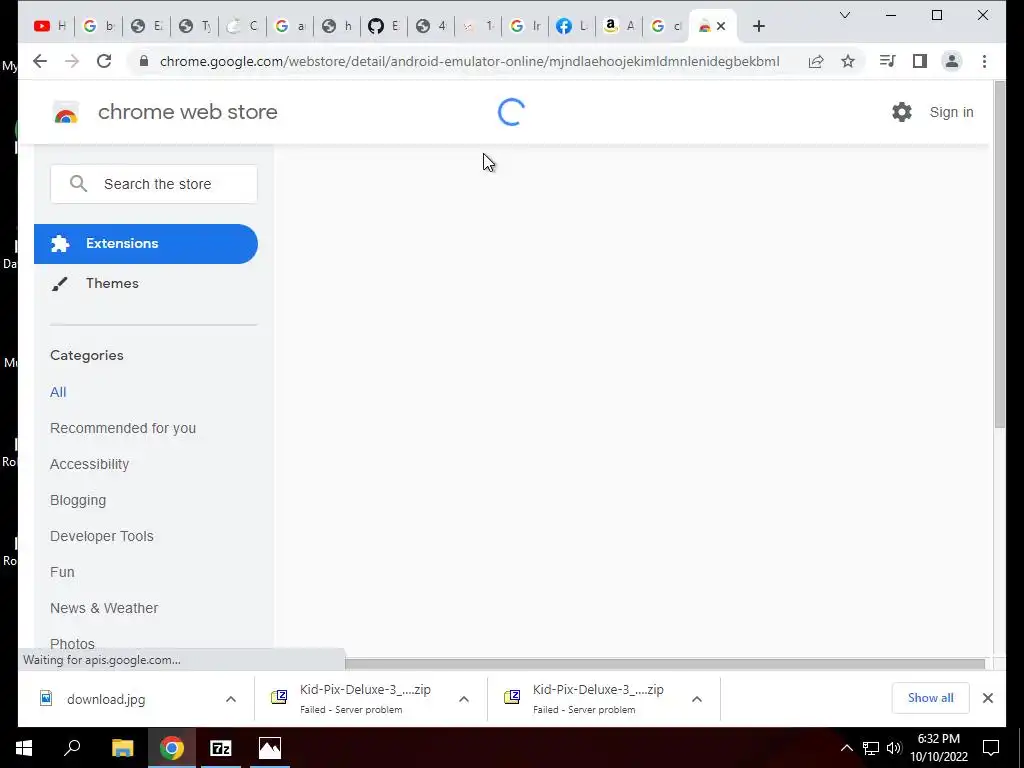Choose the Developer Tools category

click(x=102, y=536)
